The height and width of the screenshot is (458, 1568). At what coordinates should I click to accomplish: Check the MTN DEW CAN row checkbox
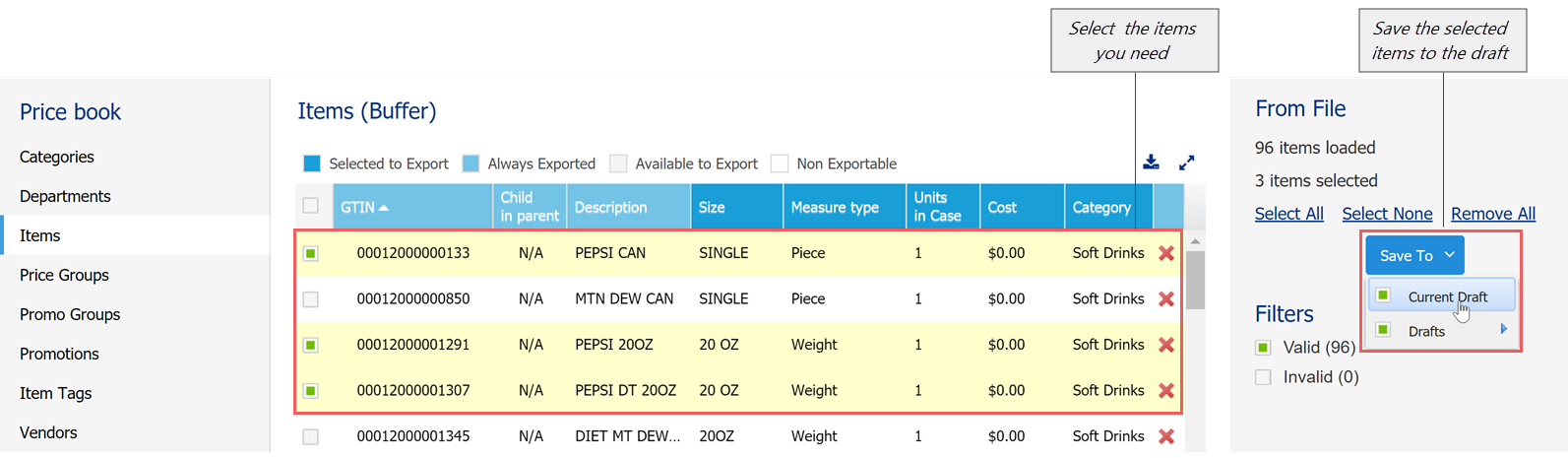(x=311, y=299)
